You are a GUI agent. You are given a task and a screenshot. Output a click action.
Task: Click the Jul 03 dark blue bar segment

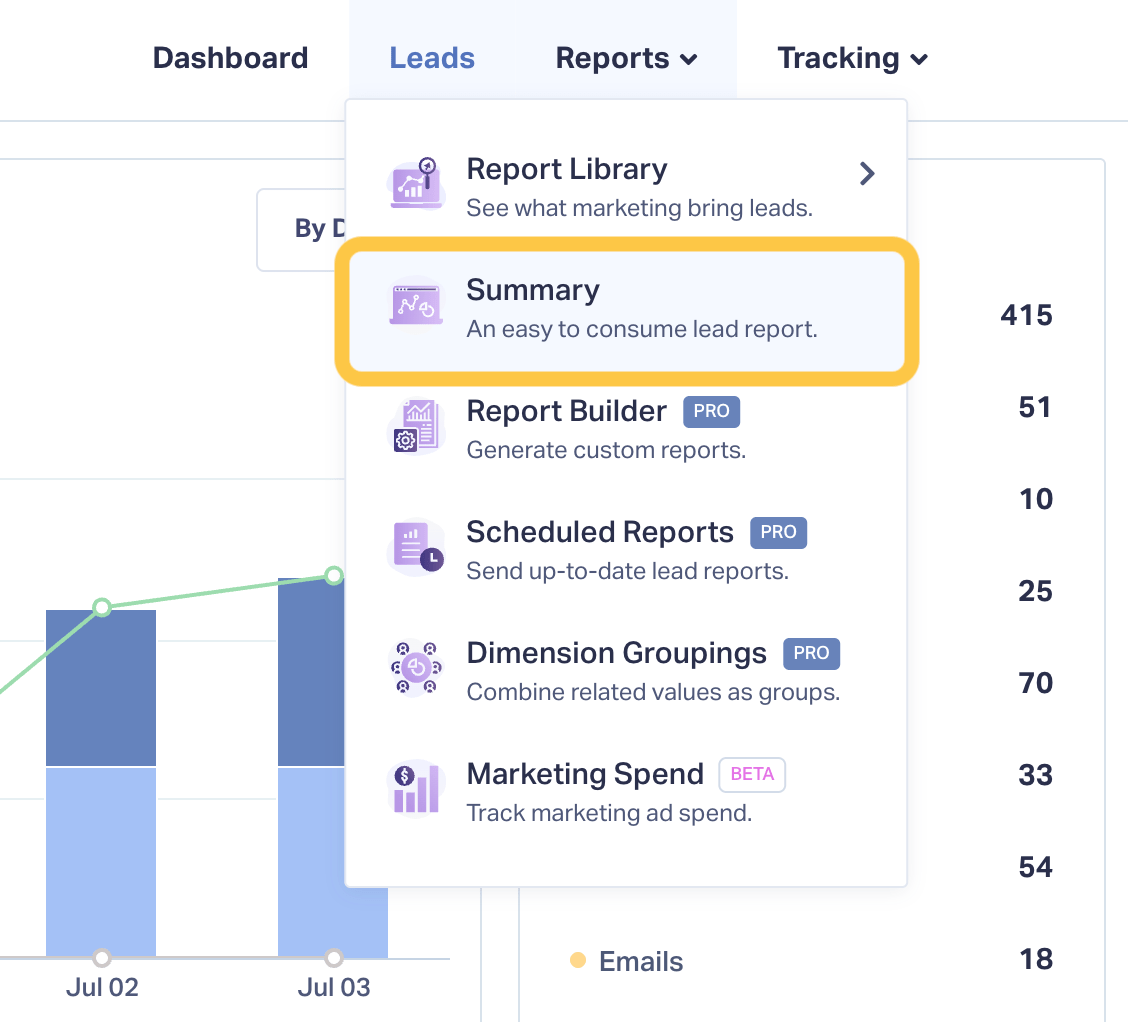[x=311, y=672]
